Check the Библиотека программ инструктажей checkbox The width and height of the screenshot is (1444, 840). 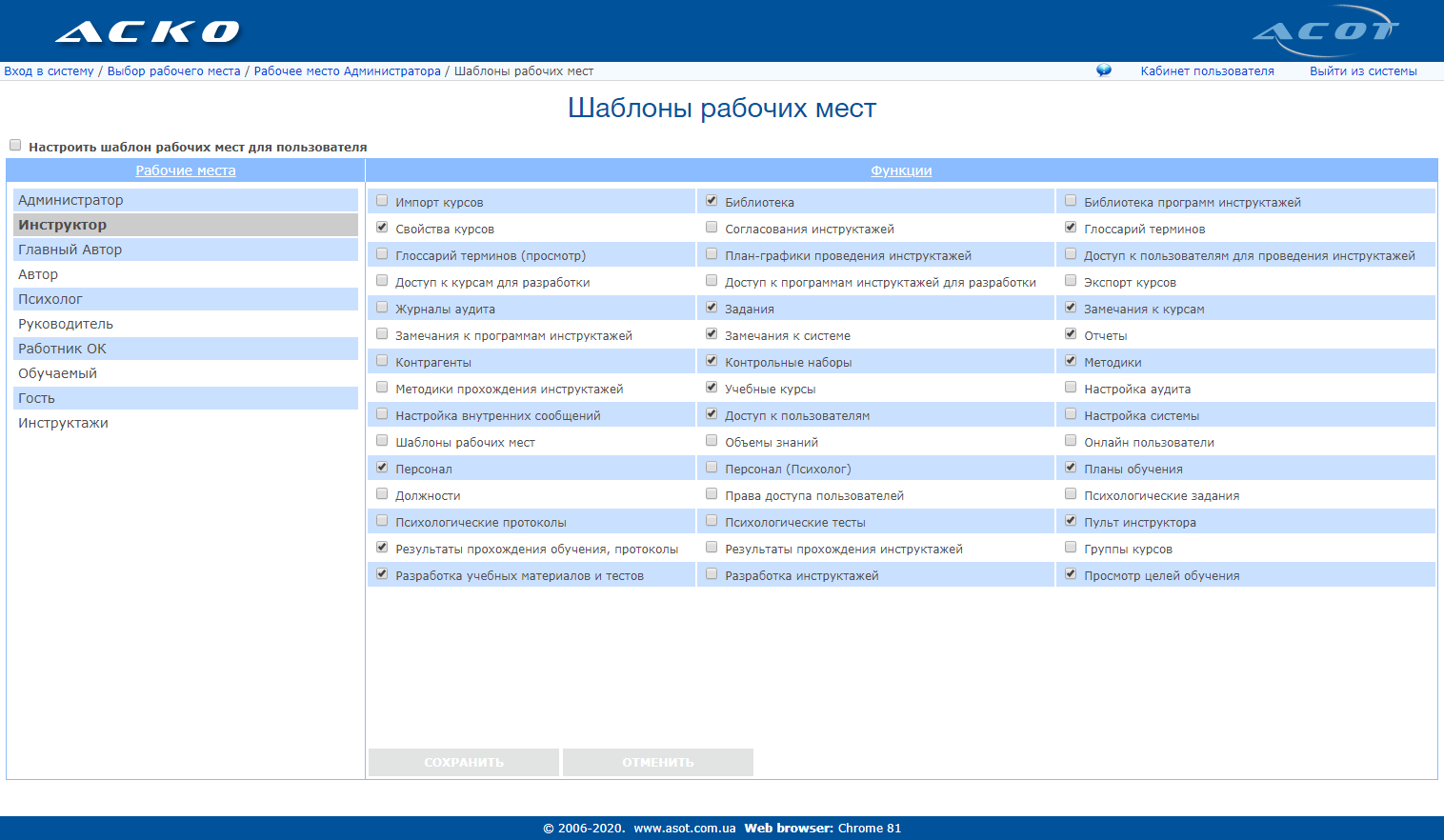pos(1071,201)
